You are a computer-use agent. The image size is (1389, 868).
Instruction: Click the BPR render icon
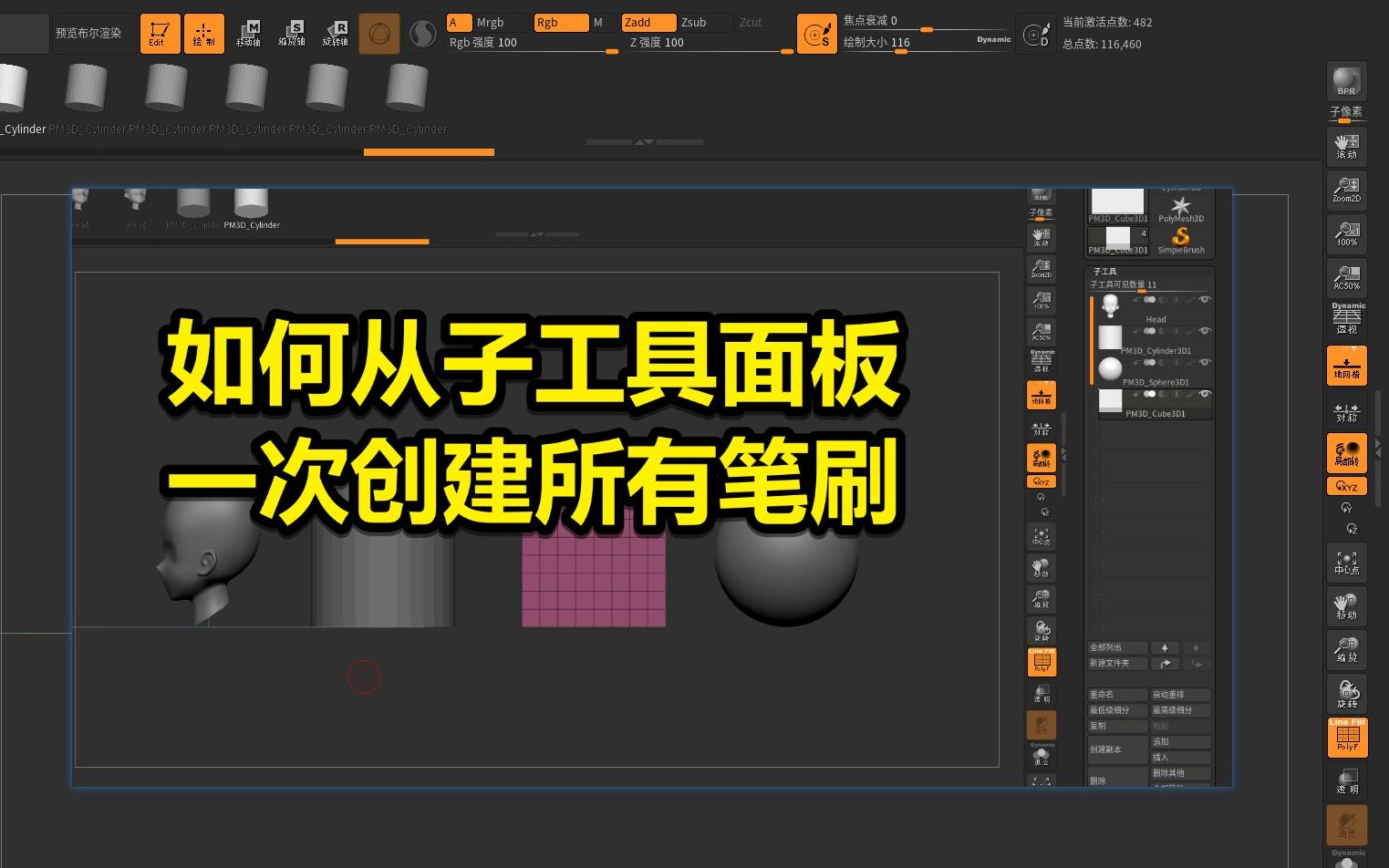tap(1347, 81)
